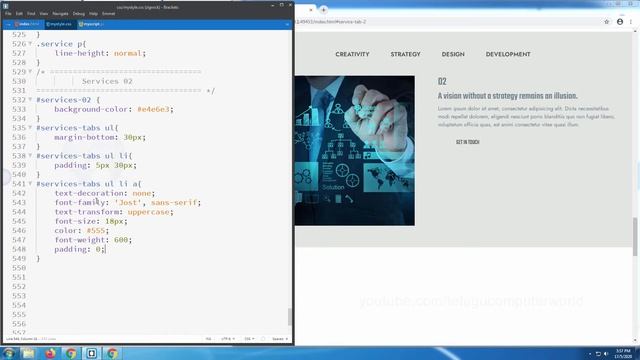Open the Chrome three-dot menu
Image resolution: width=640 pixels, height=360 pixels.
pyautogui.click(x=631, y=22)
